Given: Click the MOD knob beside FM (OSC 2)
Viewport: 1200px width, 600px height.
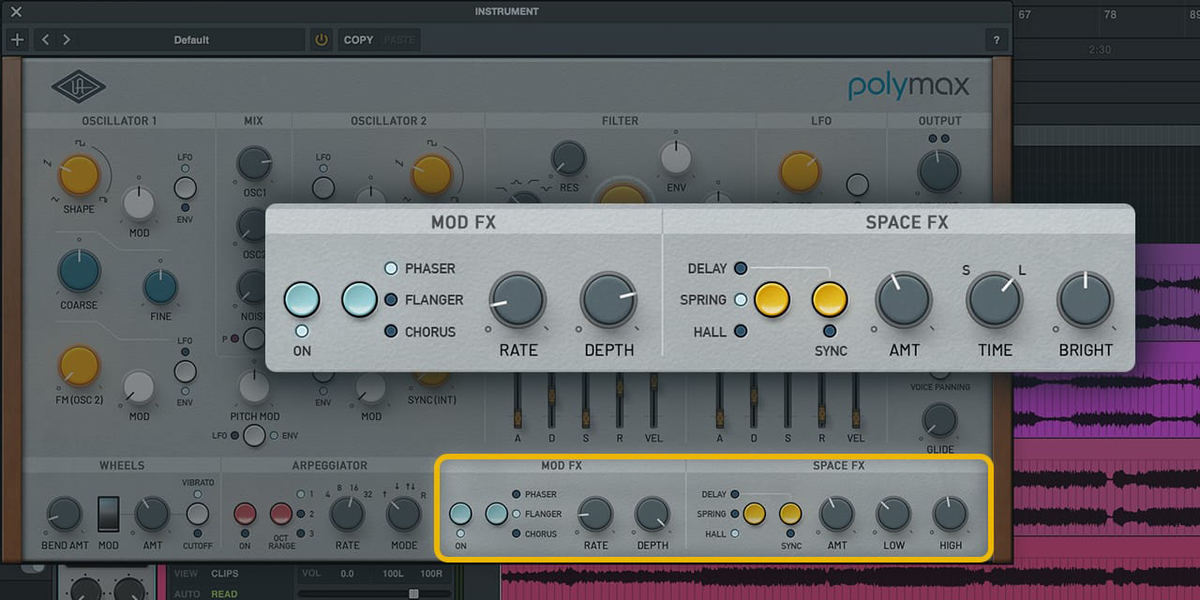Looking at the screenshot, I should [x=139, y=388].
